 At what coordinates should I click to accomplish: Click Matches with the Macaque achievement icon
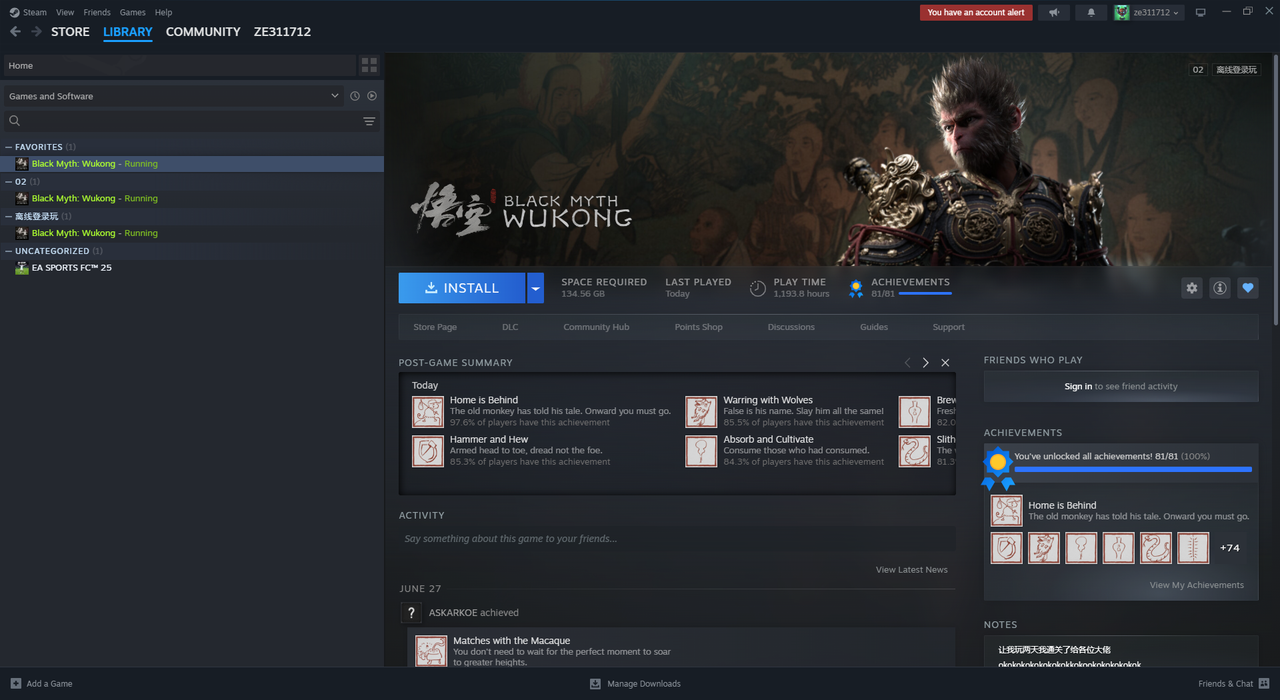point(431,651)
